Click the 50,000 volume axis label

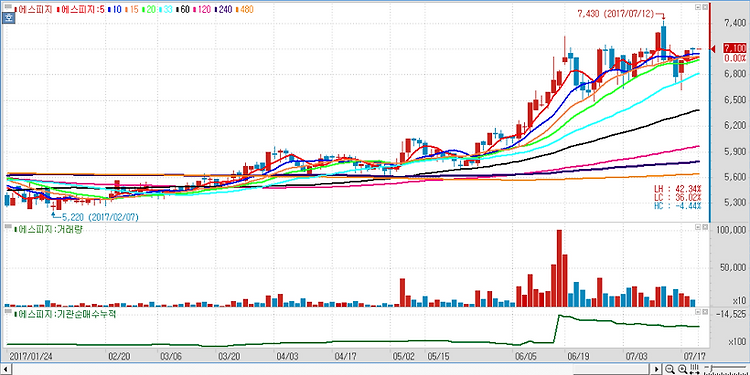(x=734, y=268)
